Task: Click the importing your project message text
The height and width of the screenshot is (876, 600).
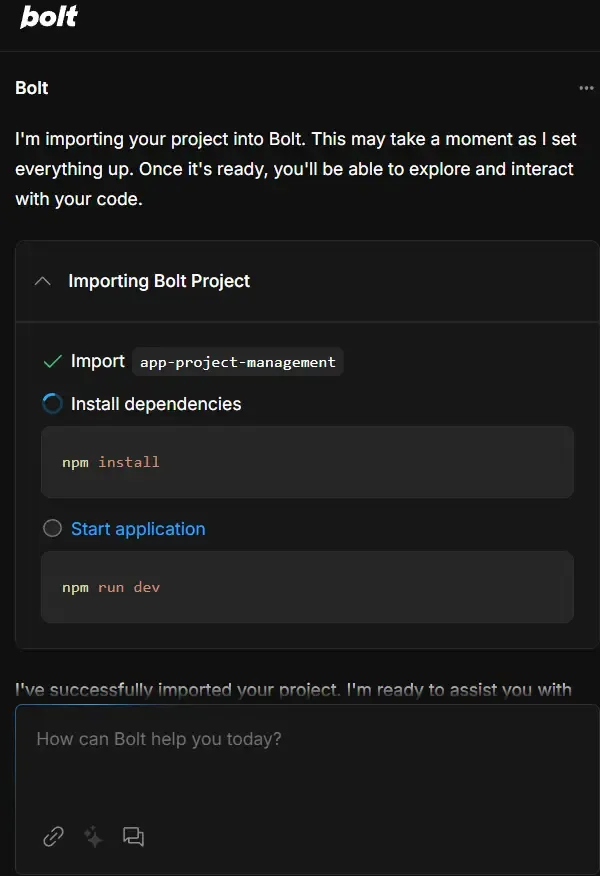Action: point(295,169)
